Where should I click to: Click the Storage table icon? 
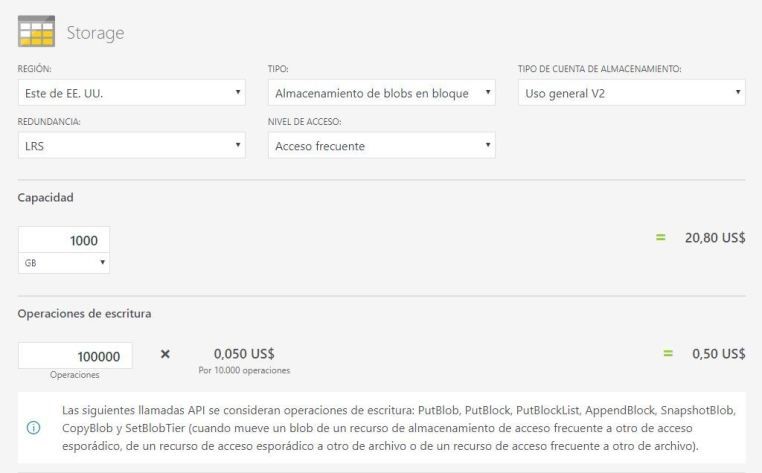tap(38, 32)
